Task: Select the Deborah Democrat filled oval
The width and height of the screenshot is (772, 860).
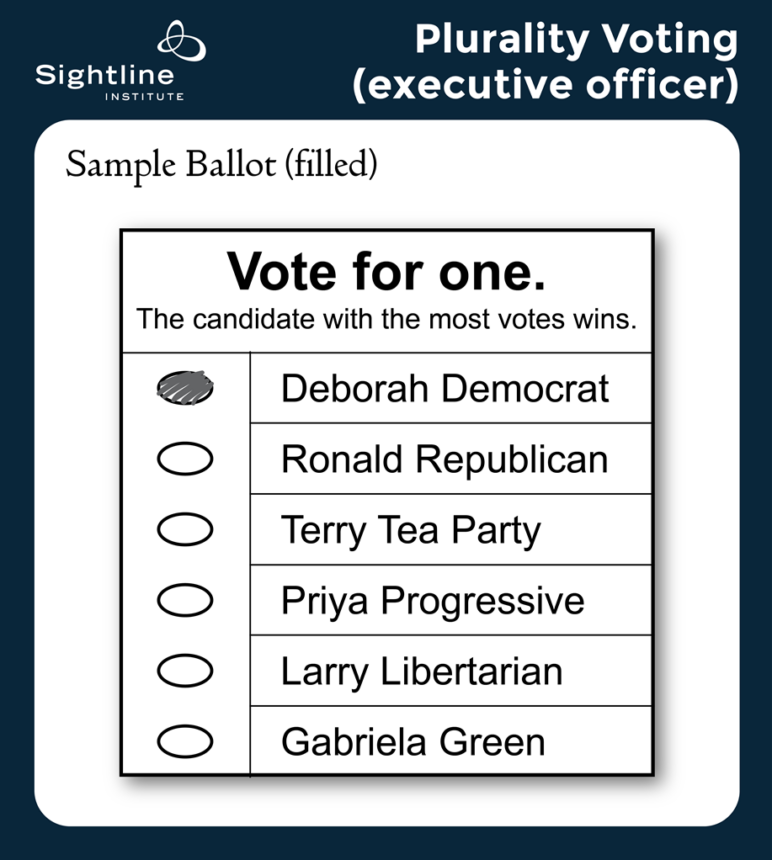Action: [185, 387]
